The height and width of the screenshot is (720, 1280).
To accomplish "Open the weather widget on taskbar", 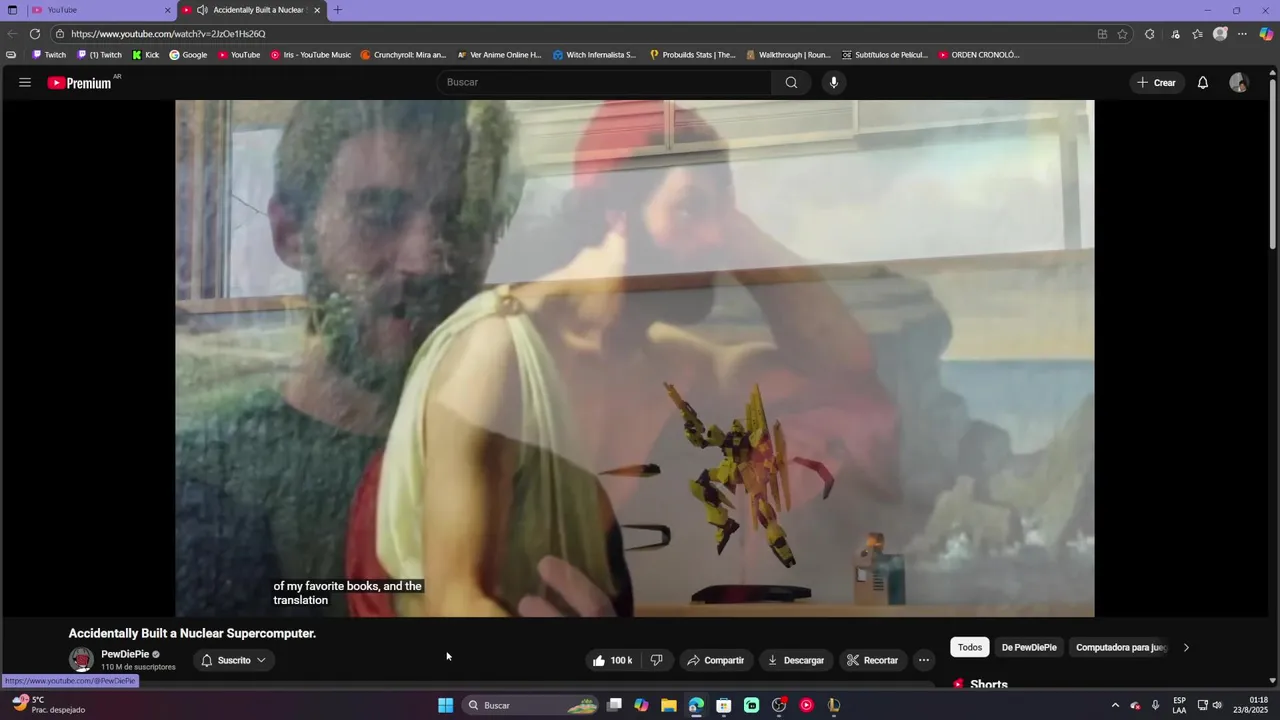I will tap(48, 705).
